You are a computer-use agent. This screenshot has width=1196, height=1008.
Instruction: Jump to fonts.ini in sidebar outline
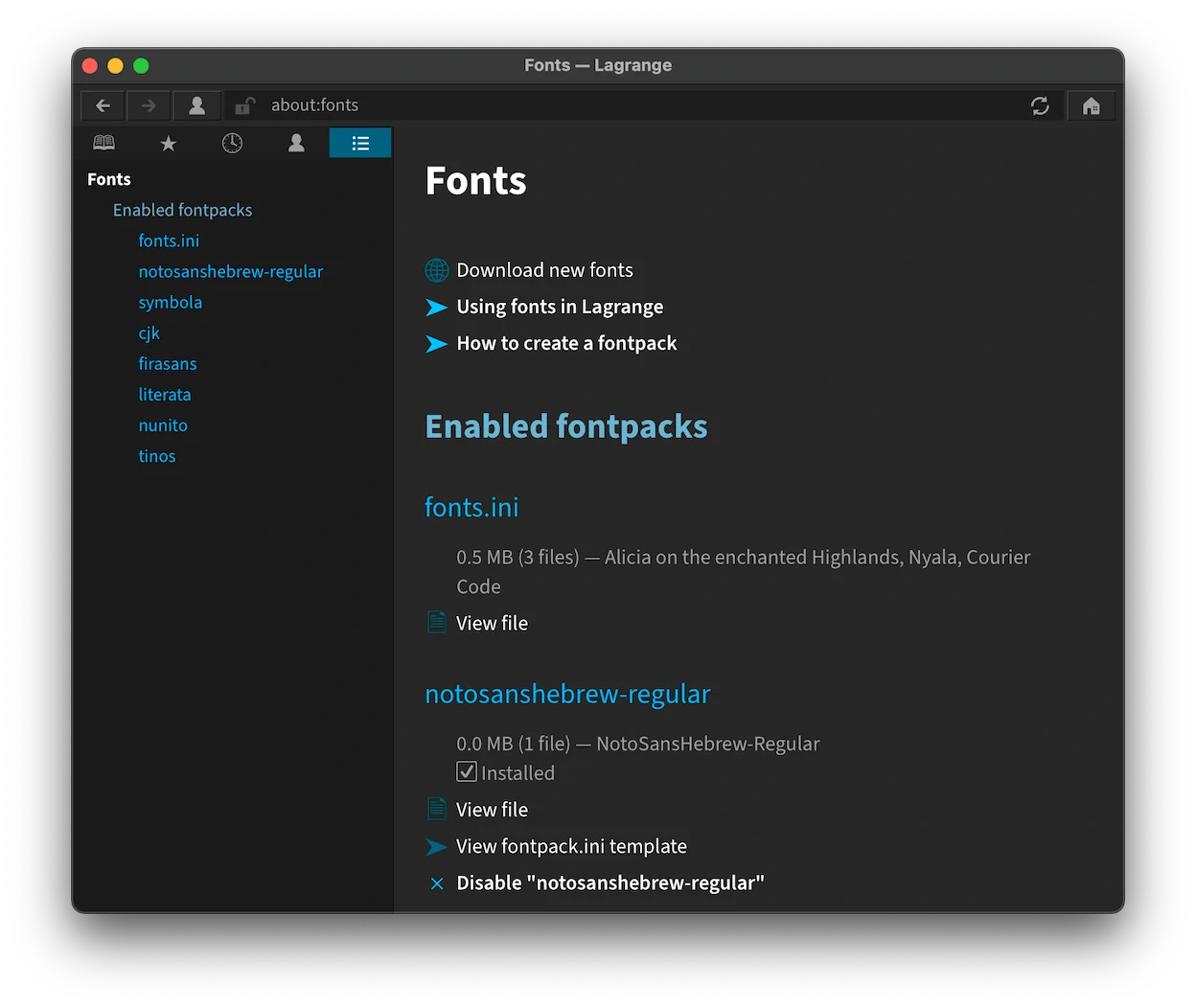click(x=169, y=241)
